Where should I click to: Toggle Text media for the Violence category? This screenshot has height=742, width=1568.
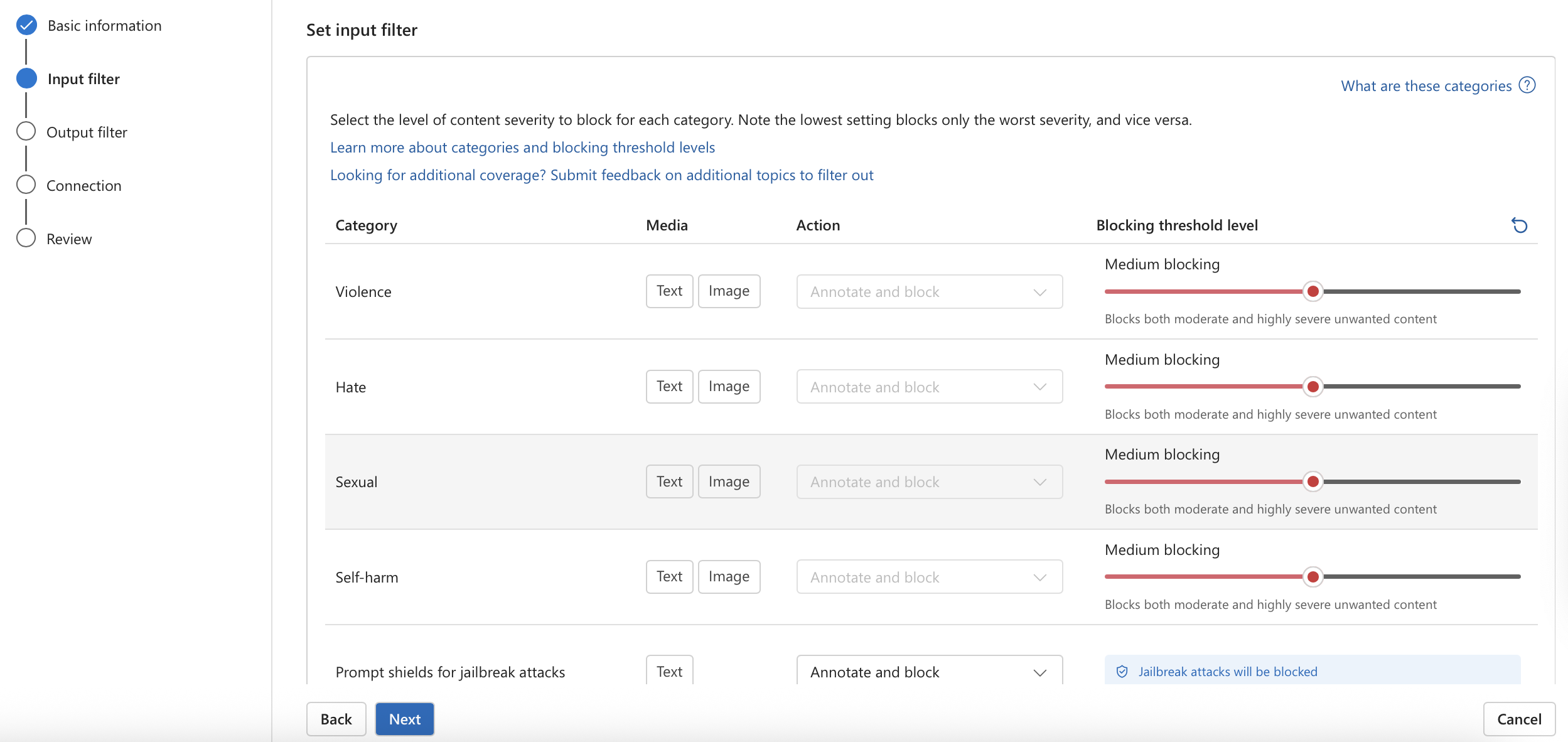pos(669,291)
